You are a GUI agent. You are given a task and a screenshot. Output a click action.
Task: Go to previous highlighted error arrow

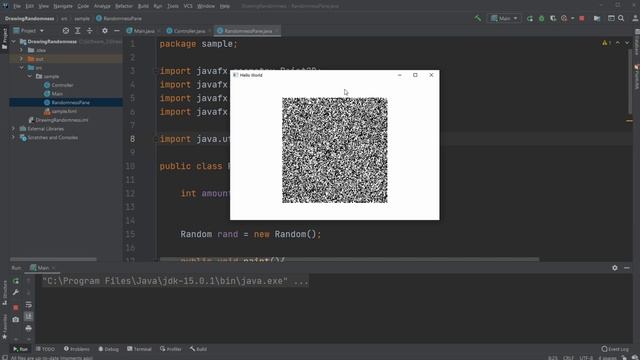click(618, 43)
